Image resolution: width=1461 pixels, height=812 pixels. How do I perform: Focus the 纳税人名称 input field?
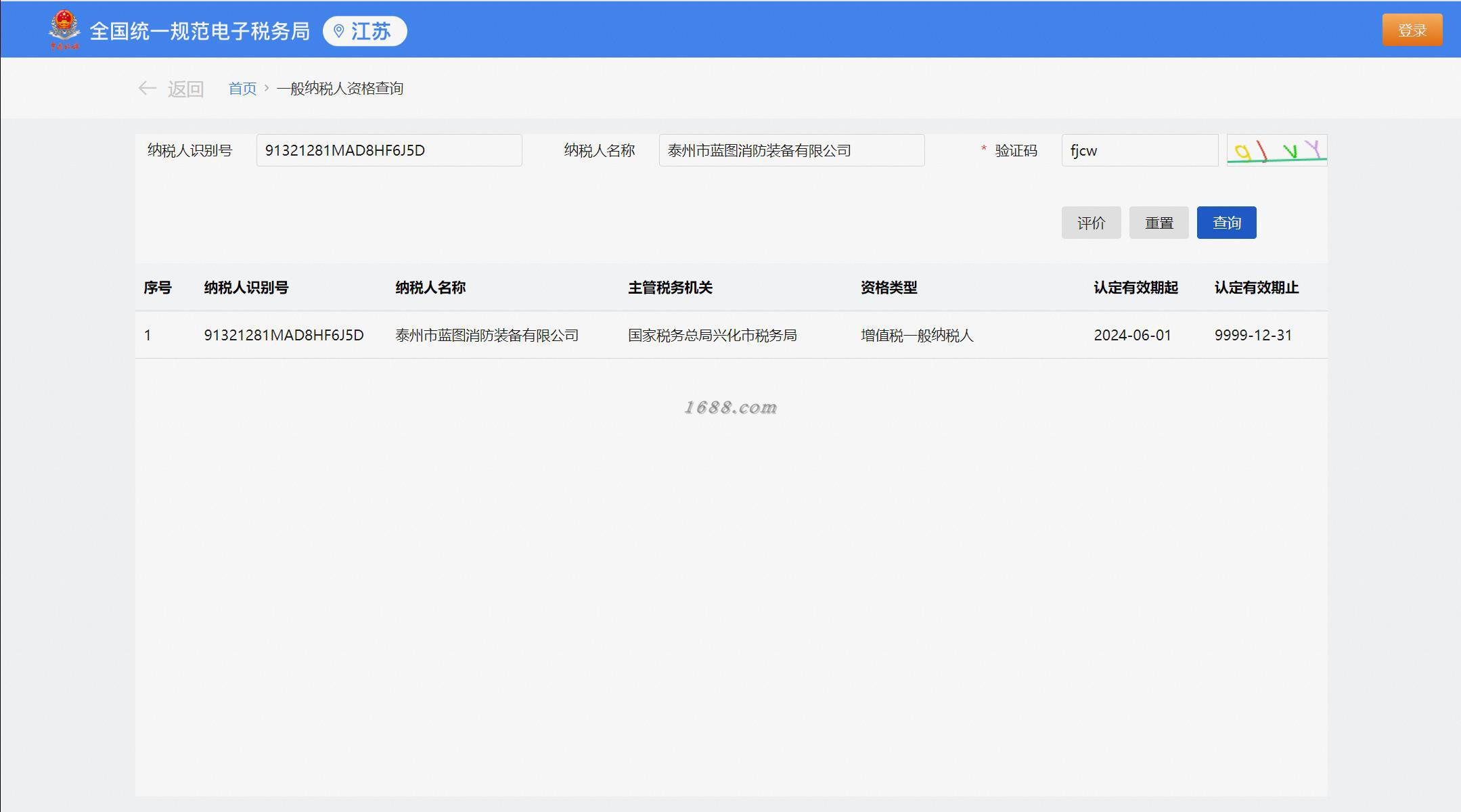pos(791,150)
